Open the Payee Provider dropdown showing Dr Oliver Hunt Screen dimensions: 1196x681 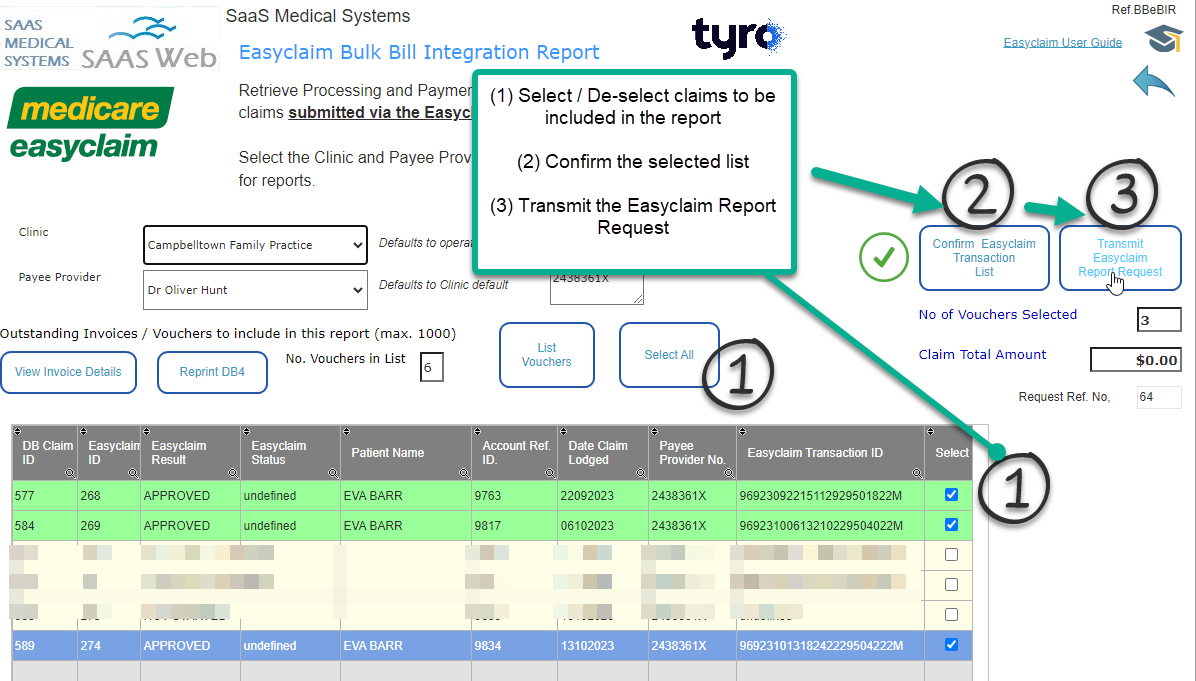(x=256, y=290)
